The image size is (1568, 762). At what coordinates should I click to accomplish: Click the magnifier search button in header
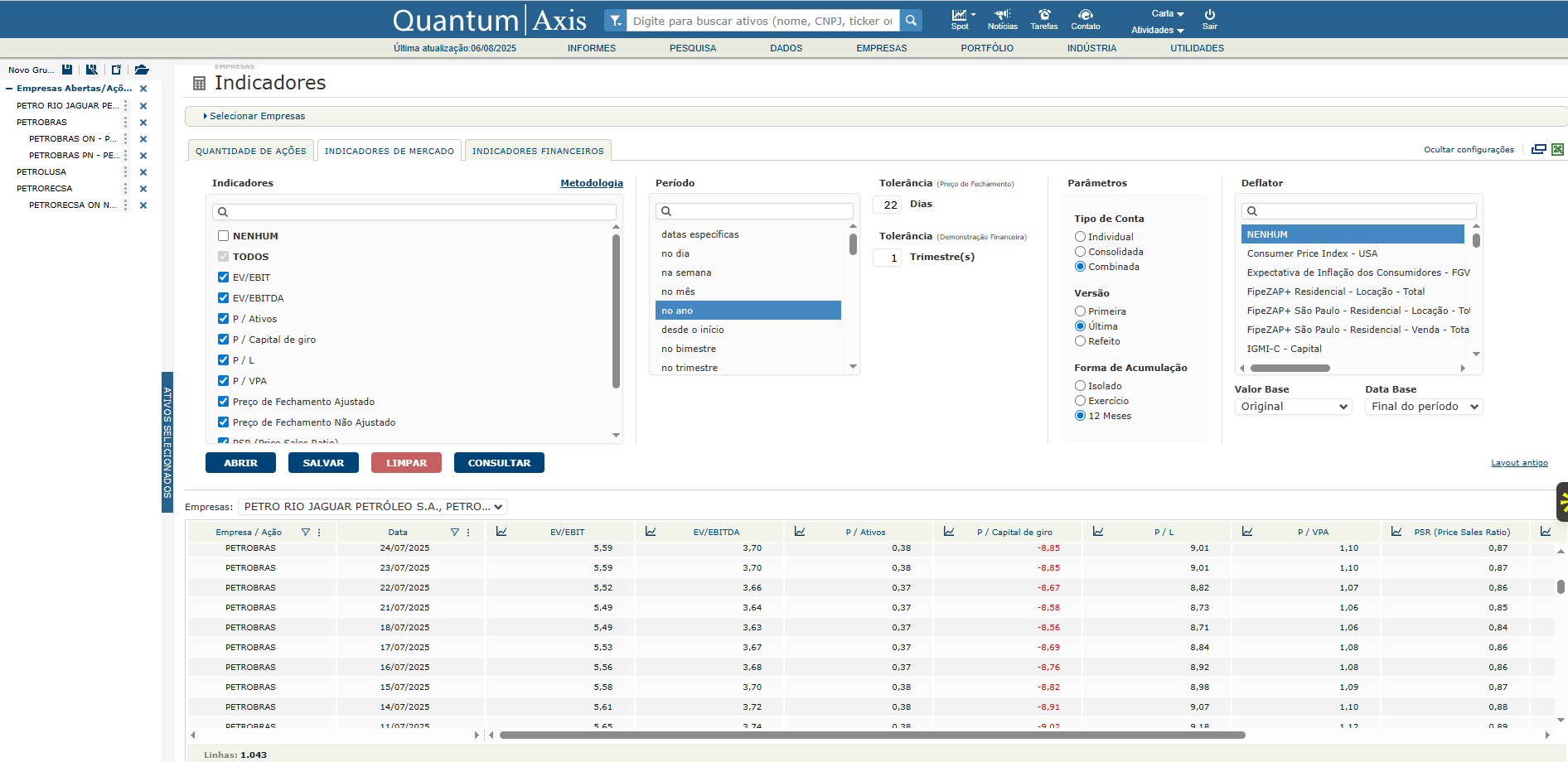click(911, 21)
